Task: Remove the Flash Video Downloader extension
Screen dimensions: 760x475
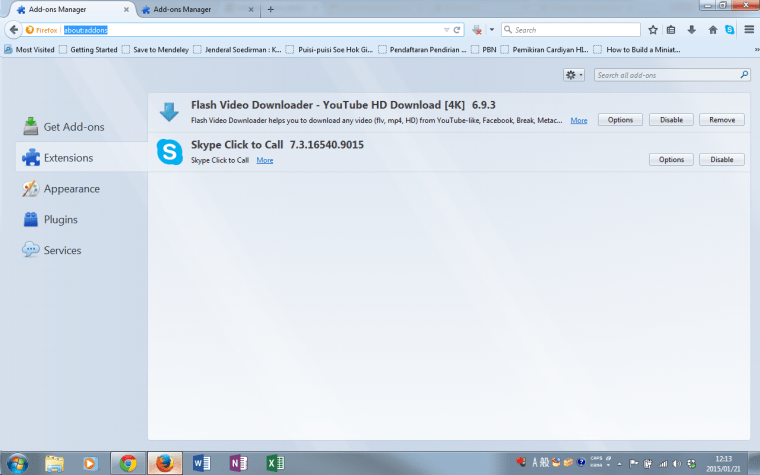Action: point(722,120)
